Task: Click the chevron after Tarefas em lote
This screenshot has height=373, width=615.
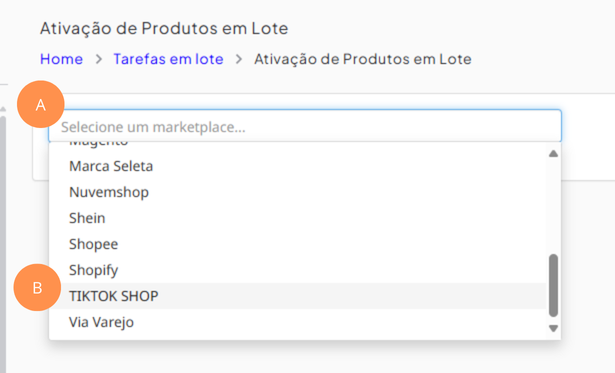Action: (238, 60)
